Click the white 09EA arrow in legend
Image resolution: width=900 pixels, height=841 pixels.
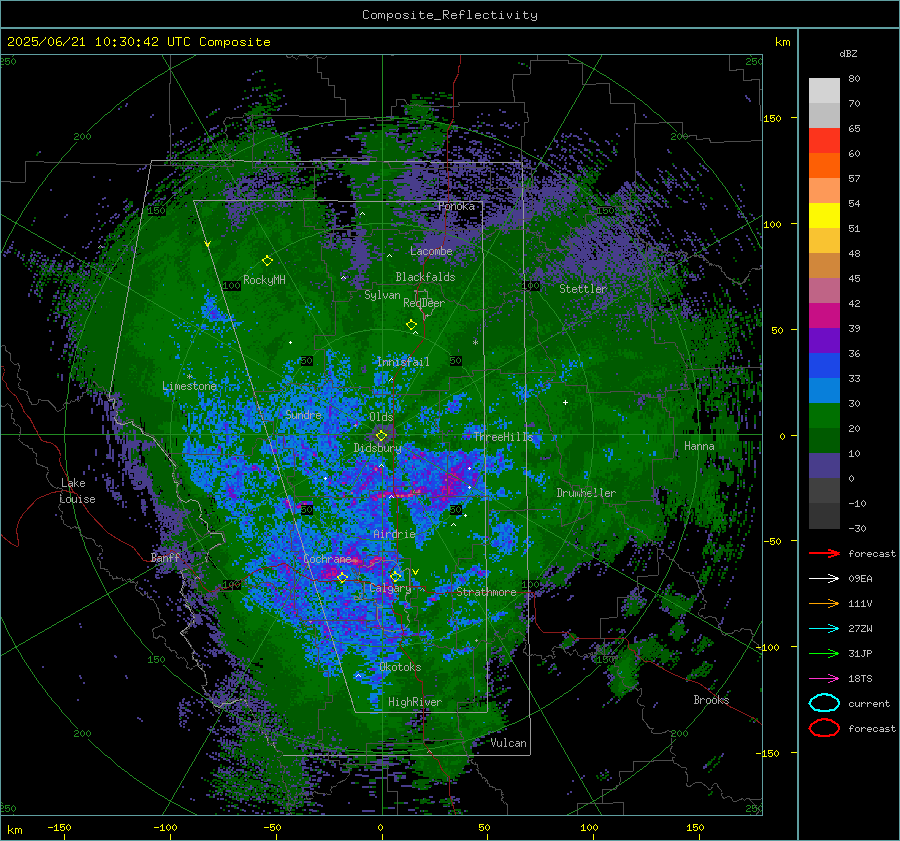(824, 578)
